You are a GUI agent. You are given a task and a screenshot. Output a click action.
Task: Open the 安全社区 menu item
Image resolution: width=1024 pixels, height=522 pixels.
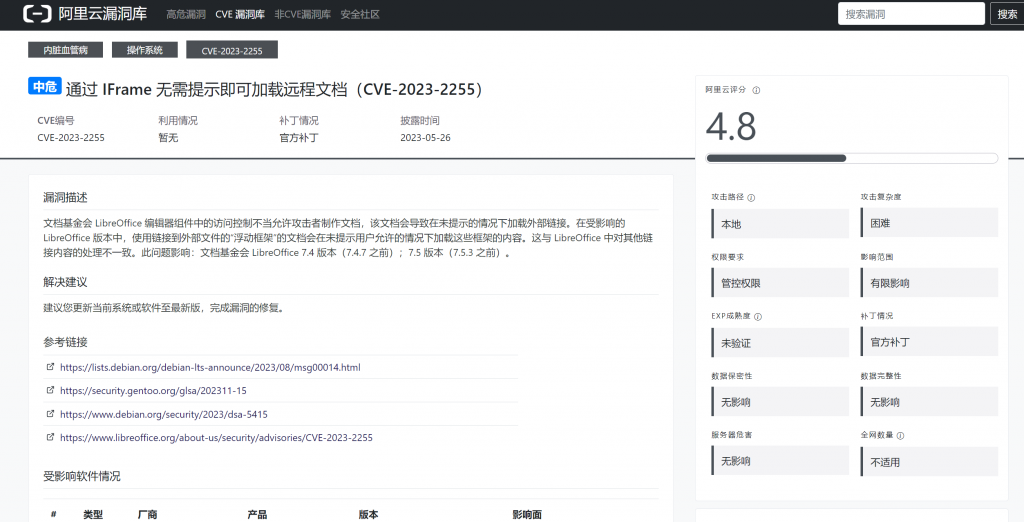coord(360,14)
